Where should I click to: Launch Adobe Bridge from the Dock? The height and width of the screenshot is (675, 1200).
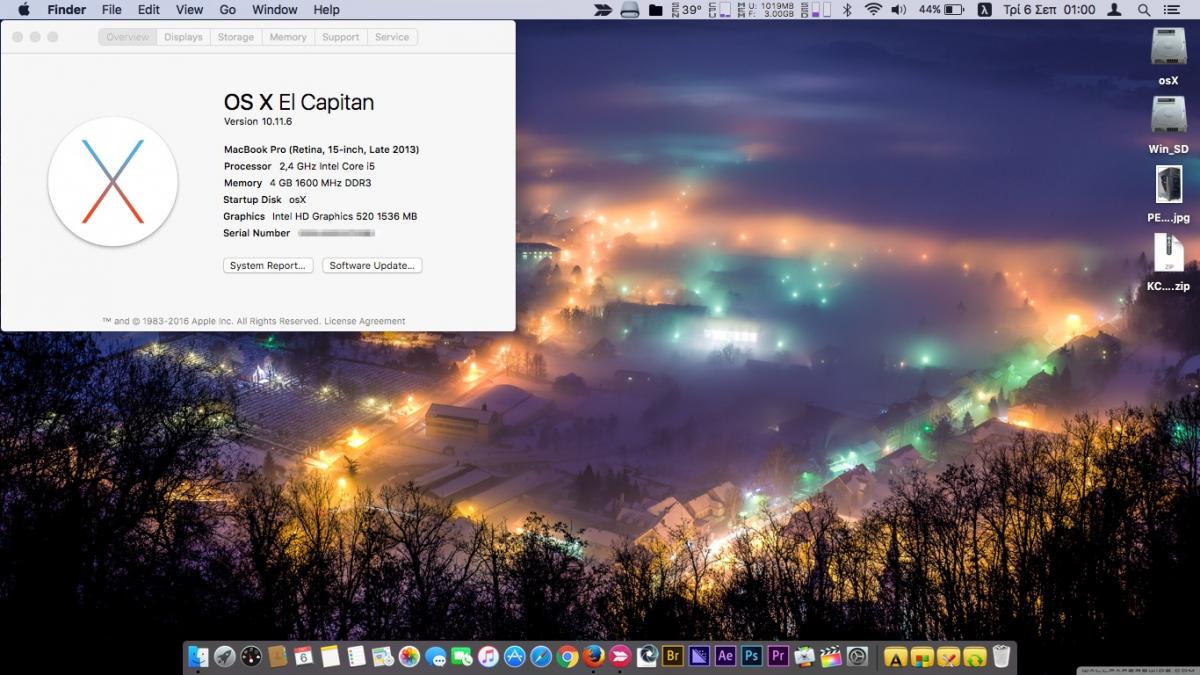click(x=673, y=656)
